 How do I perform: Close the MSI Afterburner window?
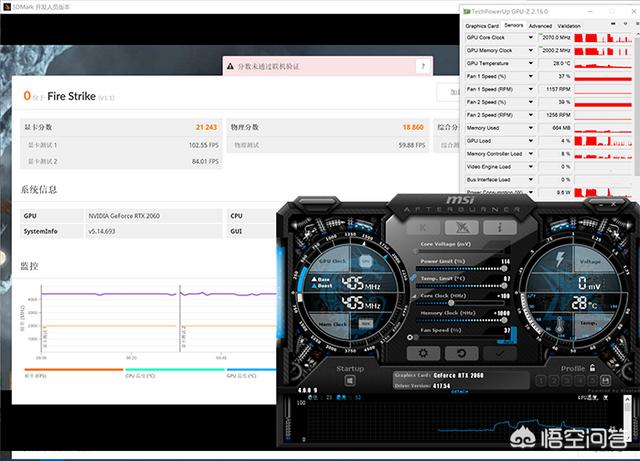pos(614,203)
